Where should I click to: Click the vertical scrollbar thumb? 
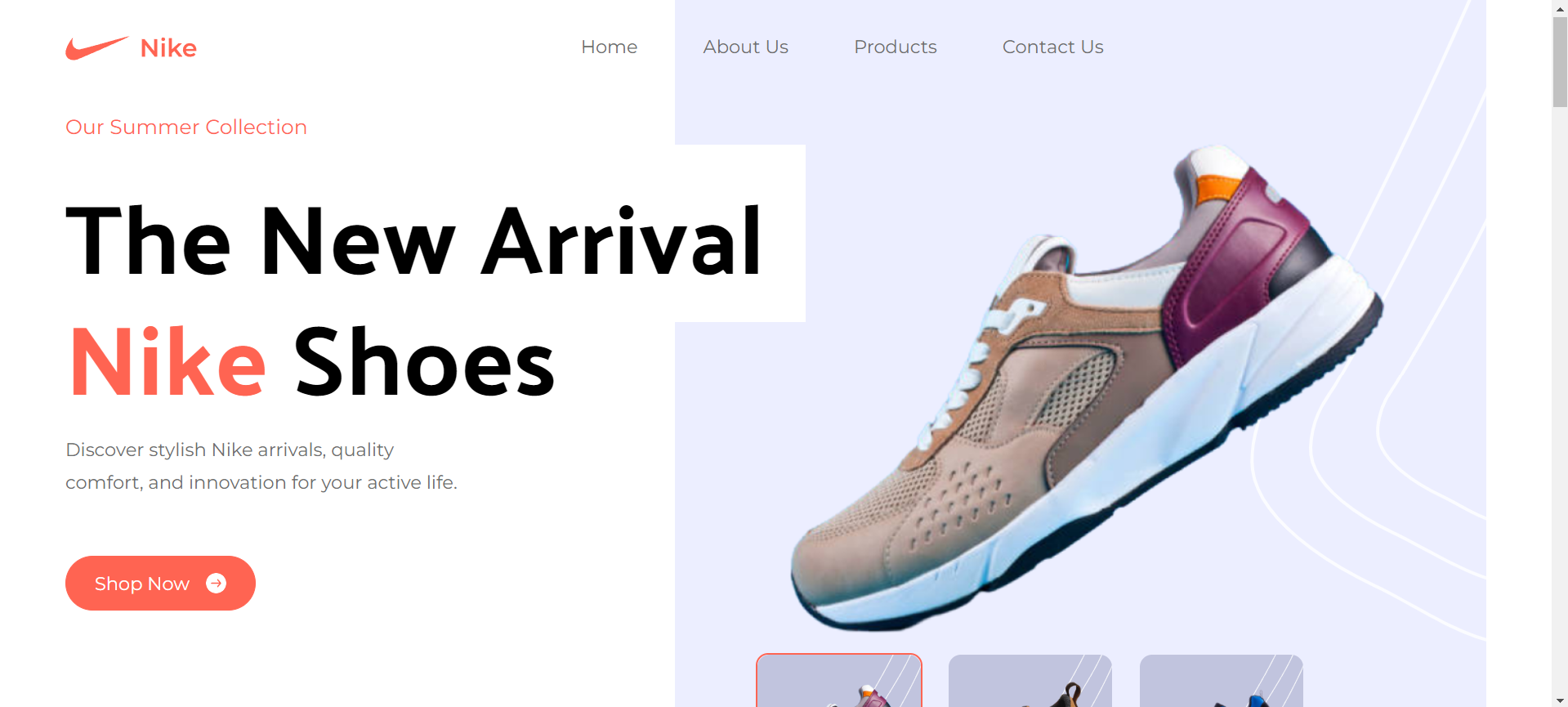(1560, 62)
